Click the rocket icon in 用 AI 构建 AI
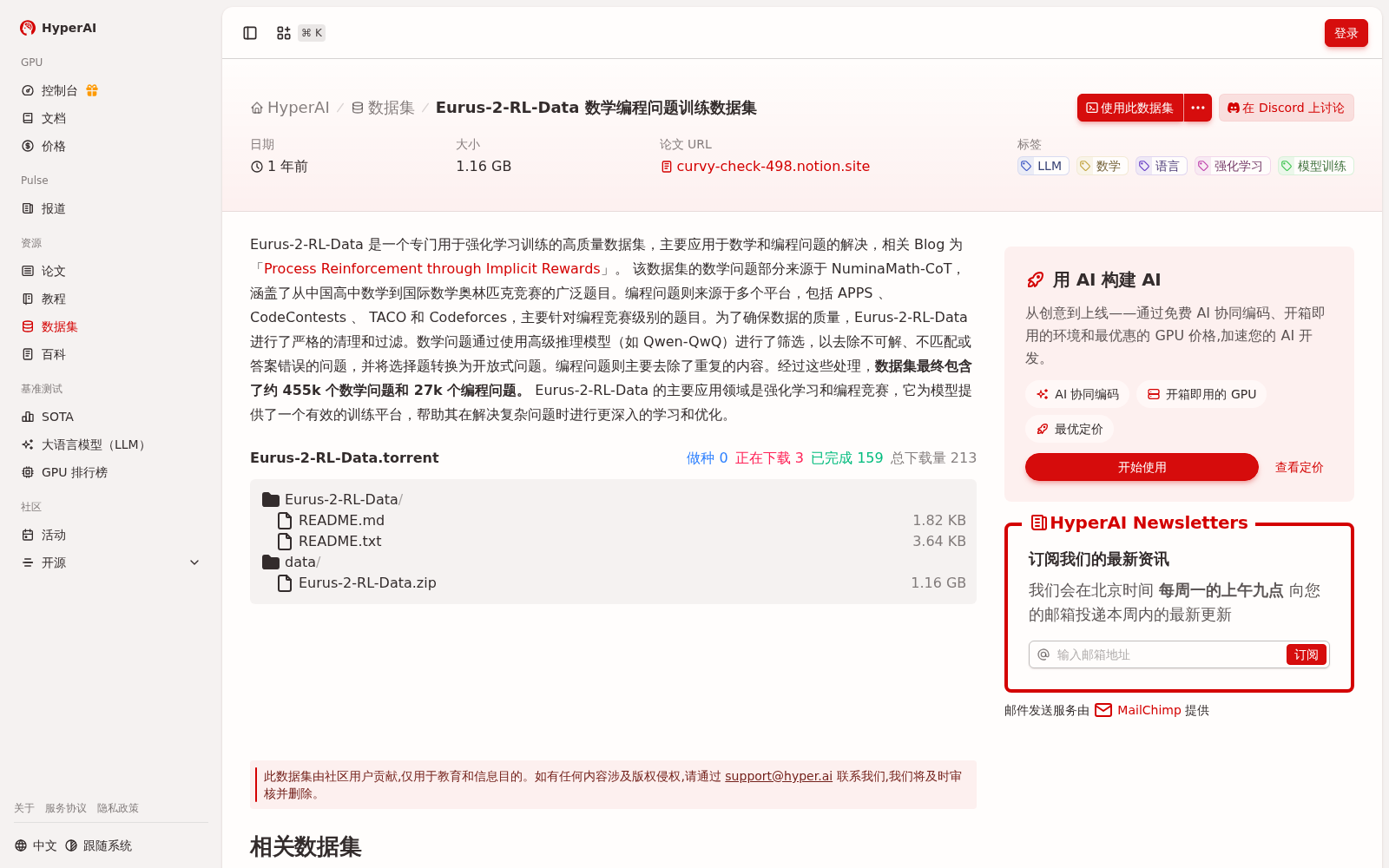 [1036, 279]
